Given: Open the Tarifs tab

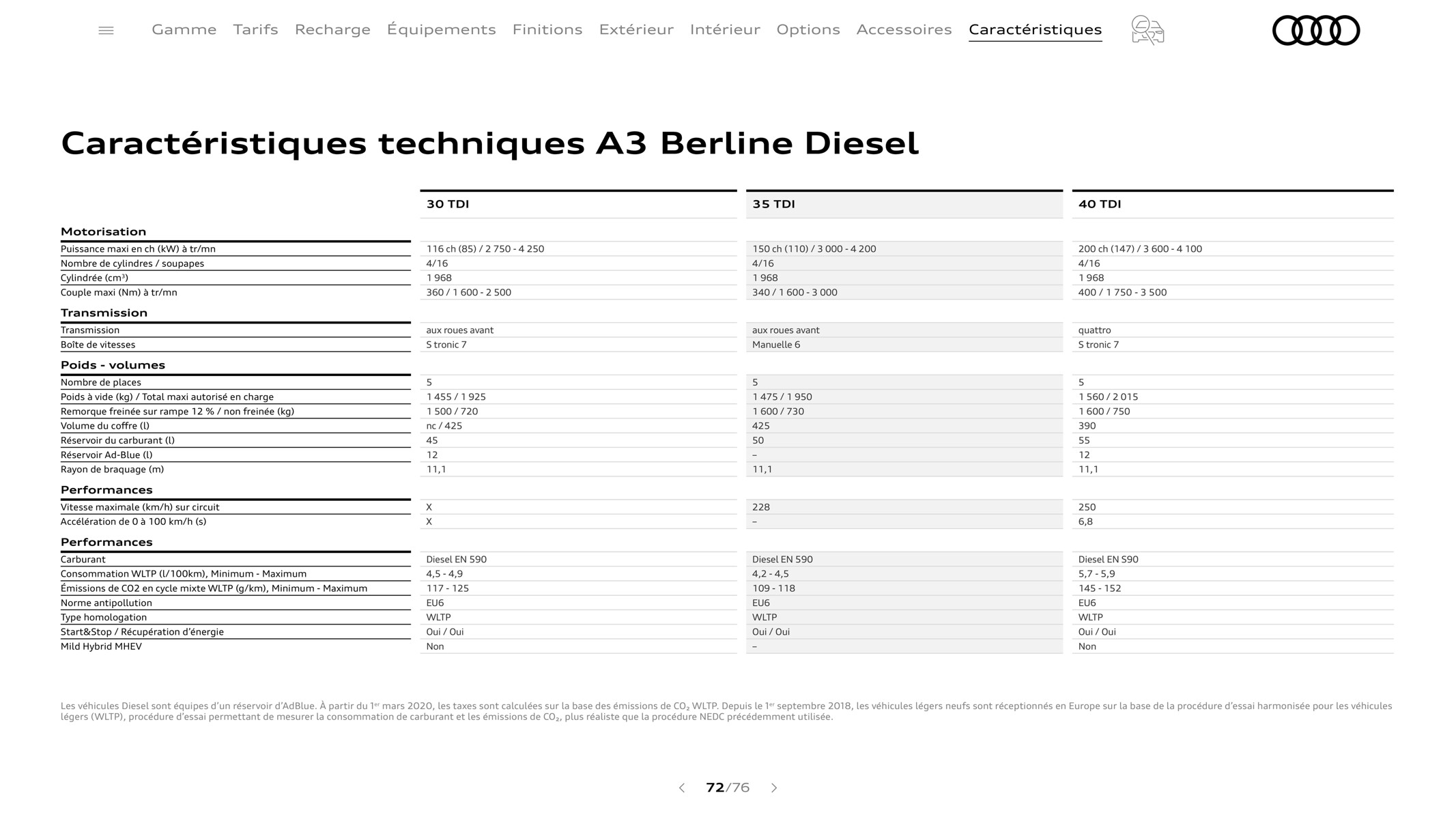Looking at the screenshot, I should tap(255, 29).
